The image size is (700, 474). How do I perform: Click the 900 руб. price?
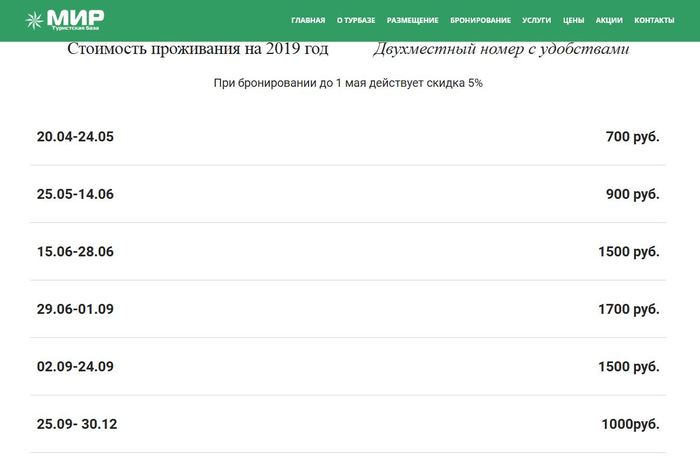coord(632,194)
